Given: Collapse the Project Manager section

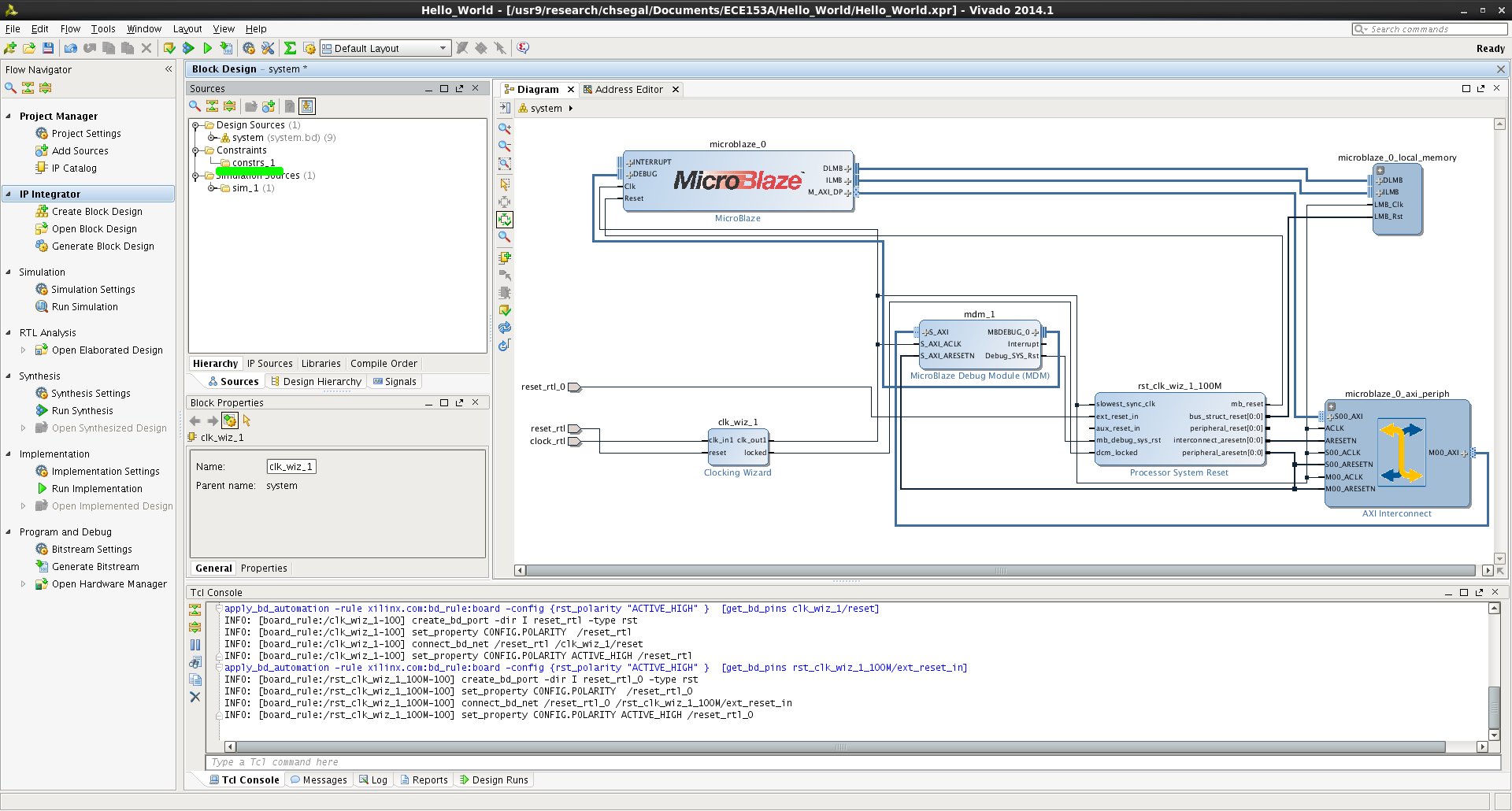Looking at the screenshot, I should click(9, 116).
